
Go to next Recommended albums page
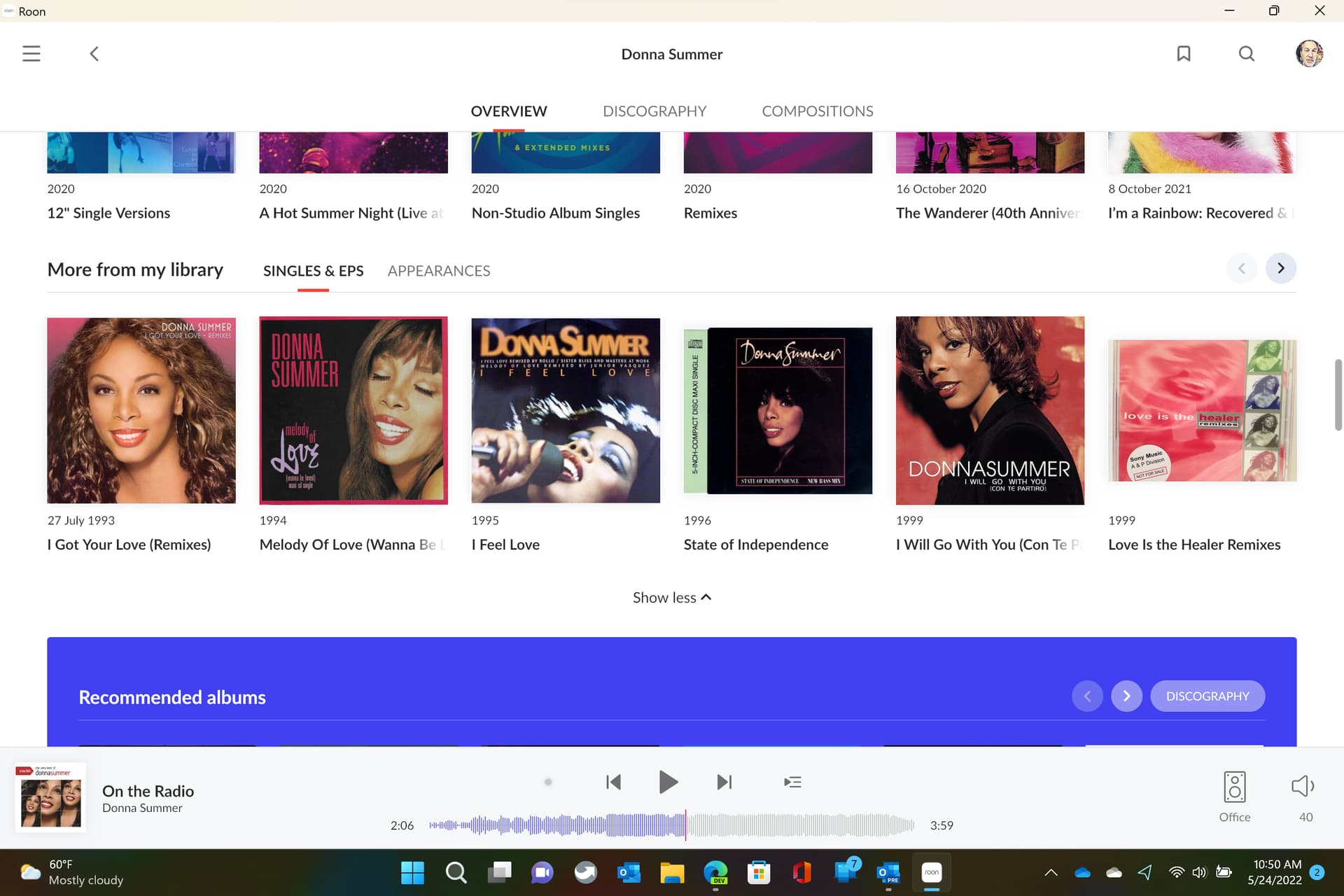1126,696
